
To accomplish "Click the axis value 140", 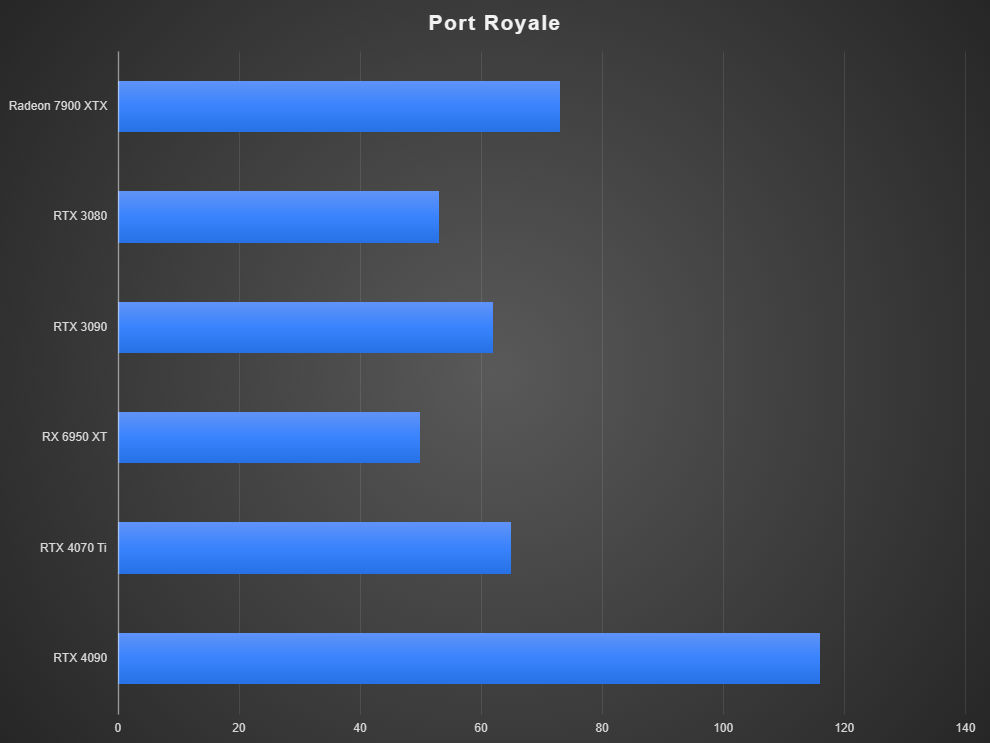I will click(x=965, y=728).
